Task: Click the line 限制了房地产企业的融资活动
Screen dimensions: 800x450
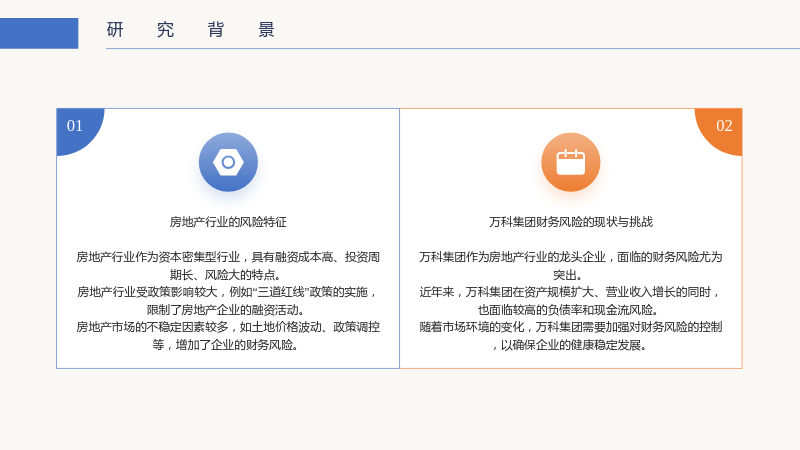Action: 228,310
